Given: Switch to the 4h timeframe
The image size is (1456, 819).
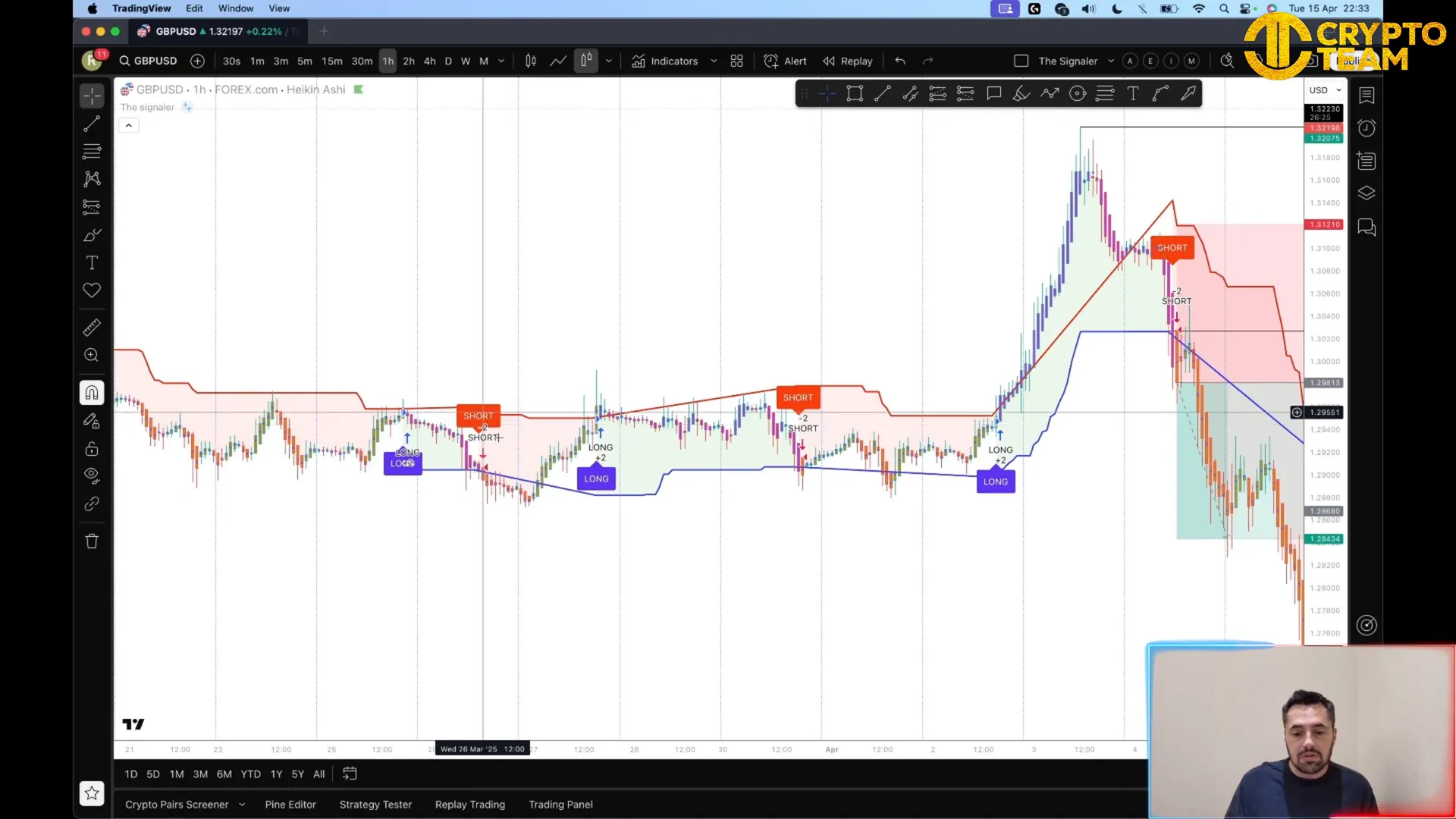Looking at the screenshot, I should pos(429,61).
